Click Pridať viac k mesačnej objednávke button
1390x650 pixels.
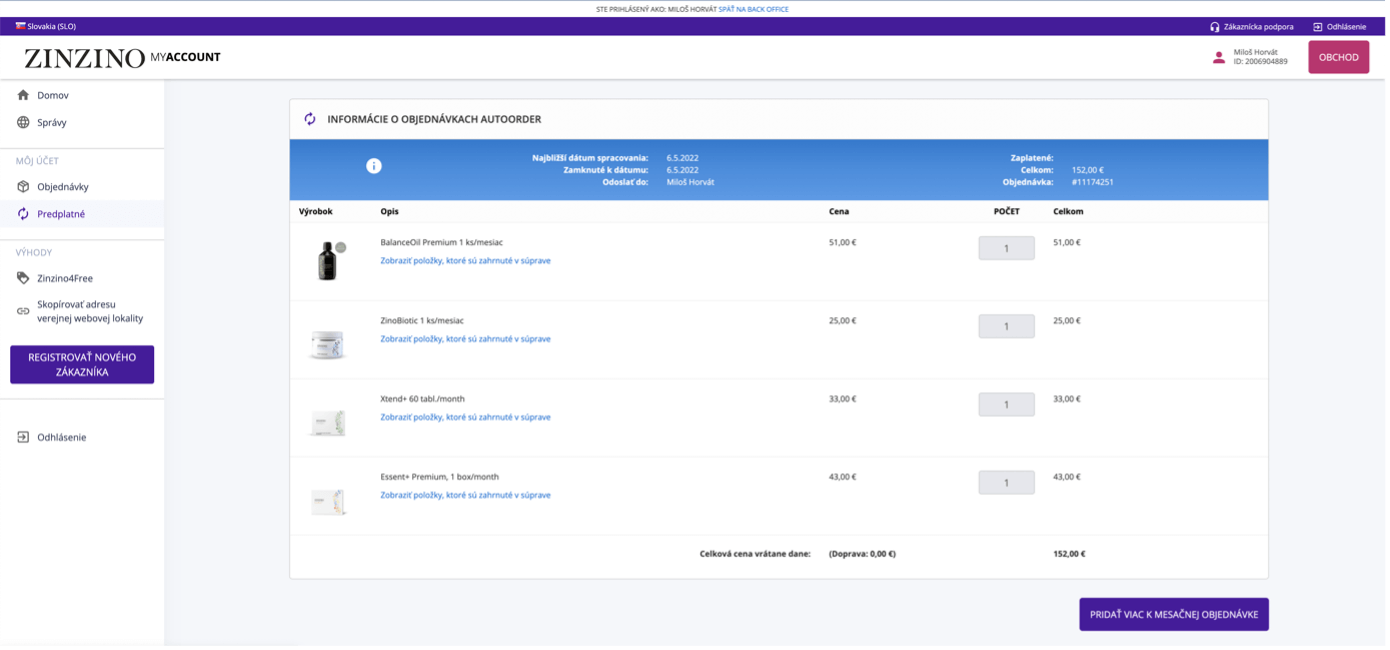click(1174, 614)
